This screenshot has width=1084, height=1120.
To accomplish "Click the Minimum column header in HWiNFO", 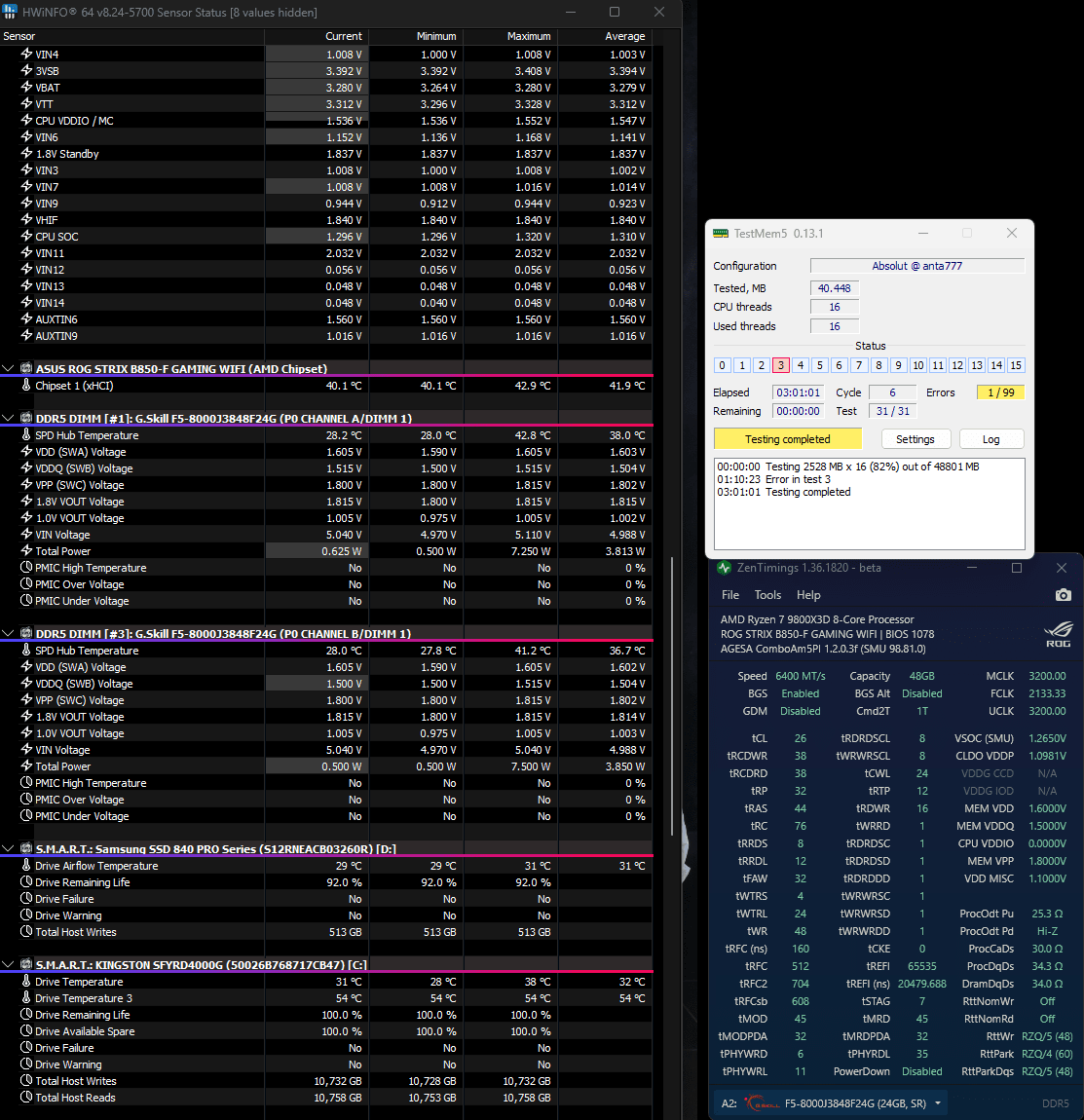I will point(416,36).
